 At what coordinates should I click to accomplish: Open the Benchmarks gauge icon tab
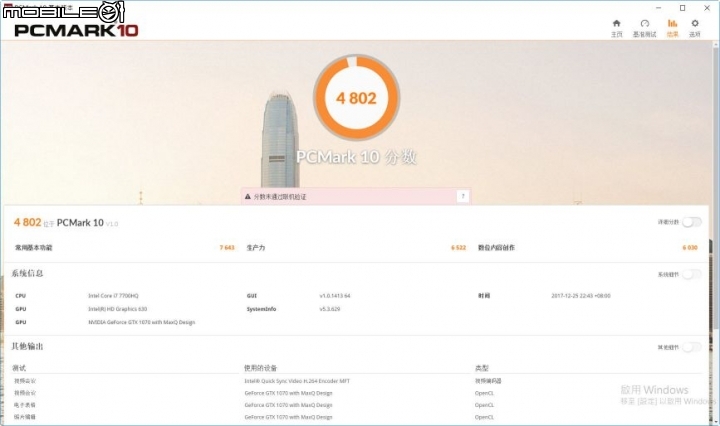644,28
